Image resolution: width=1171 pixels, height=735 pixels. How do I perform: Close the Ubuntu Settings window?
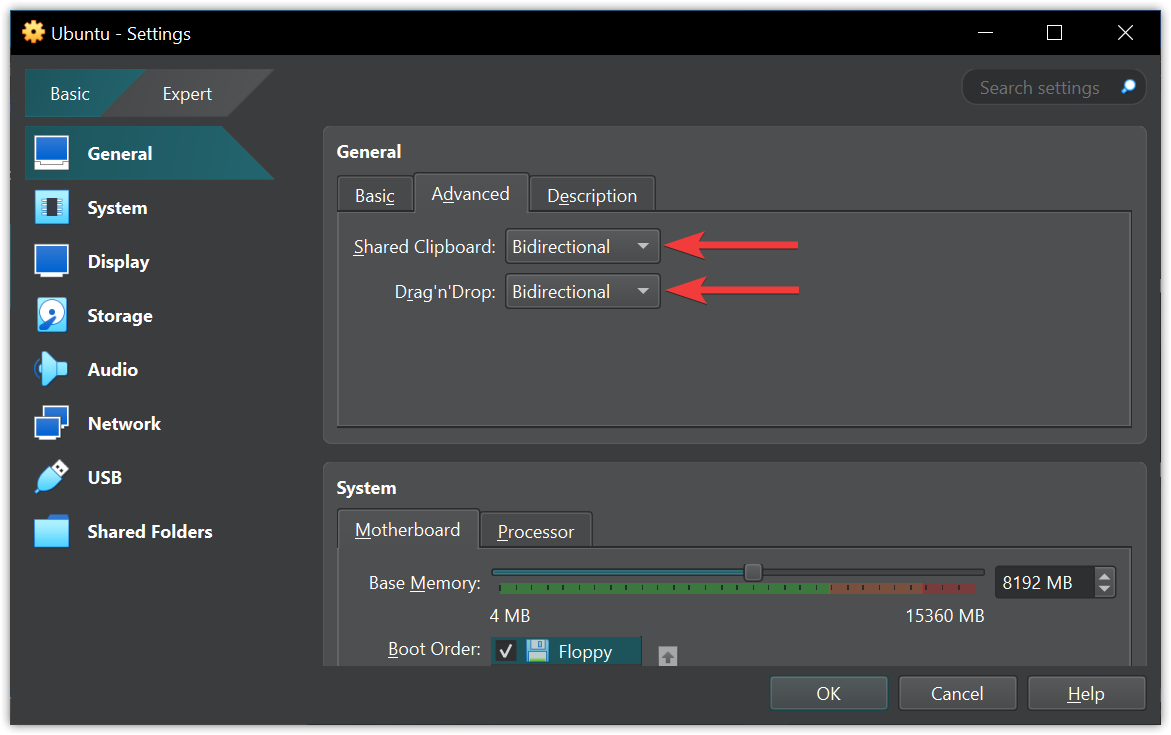click(1125, 32)
